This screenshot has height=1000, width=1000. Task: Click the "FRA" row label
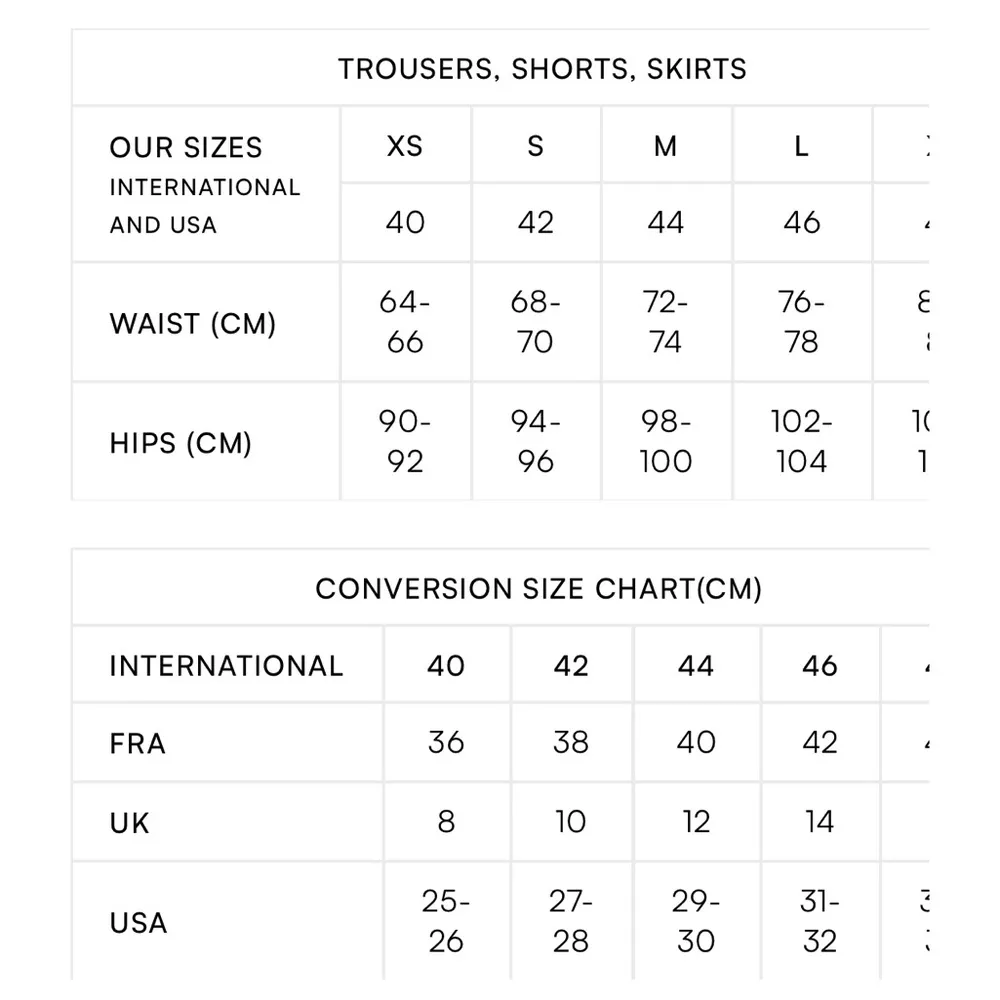tap(138, 744)
